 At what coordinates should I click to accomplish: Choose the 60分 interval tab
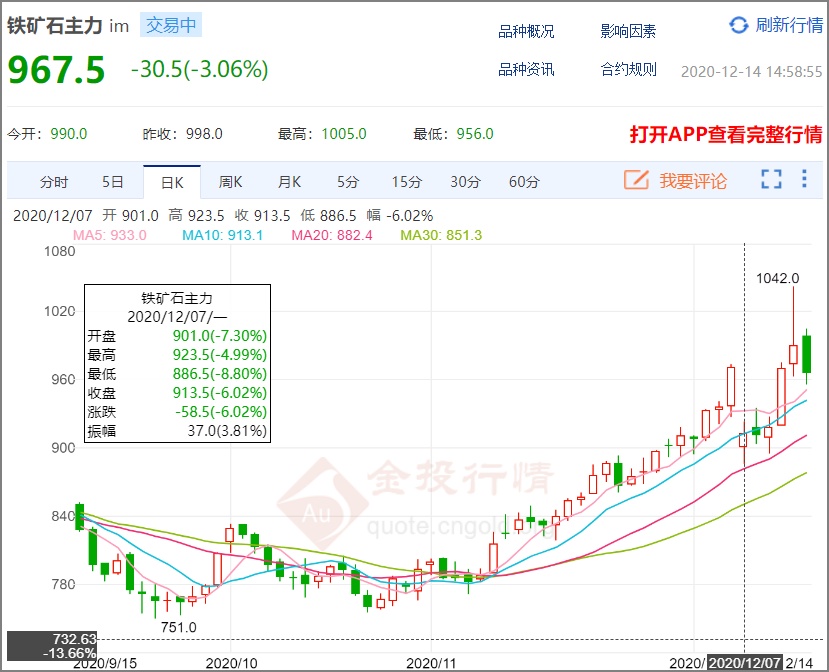pyautogui.click(x=524, y=182)
